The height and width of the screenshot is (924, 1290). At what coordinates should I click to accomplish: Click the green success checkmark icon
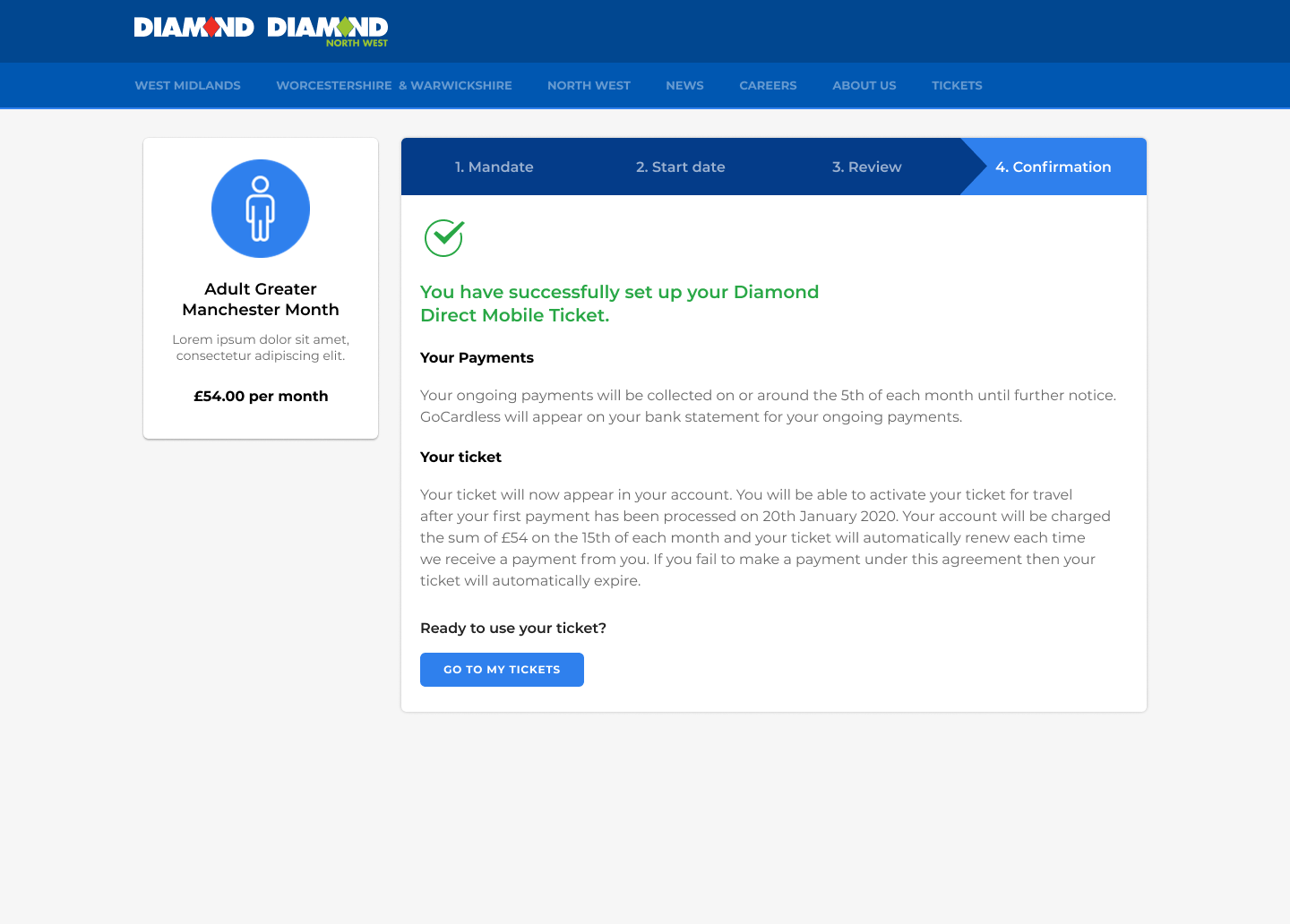pos(444,237)
